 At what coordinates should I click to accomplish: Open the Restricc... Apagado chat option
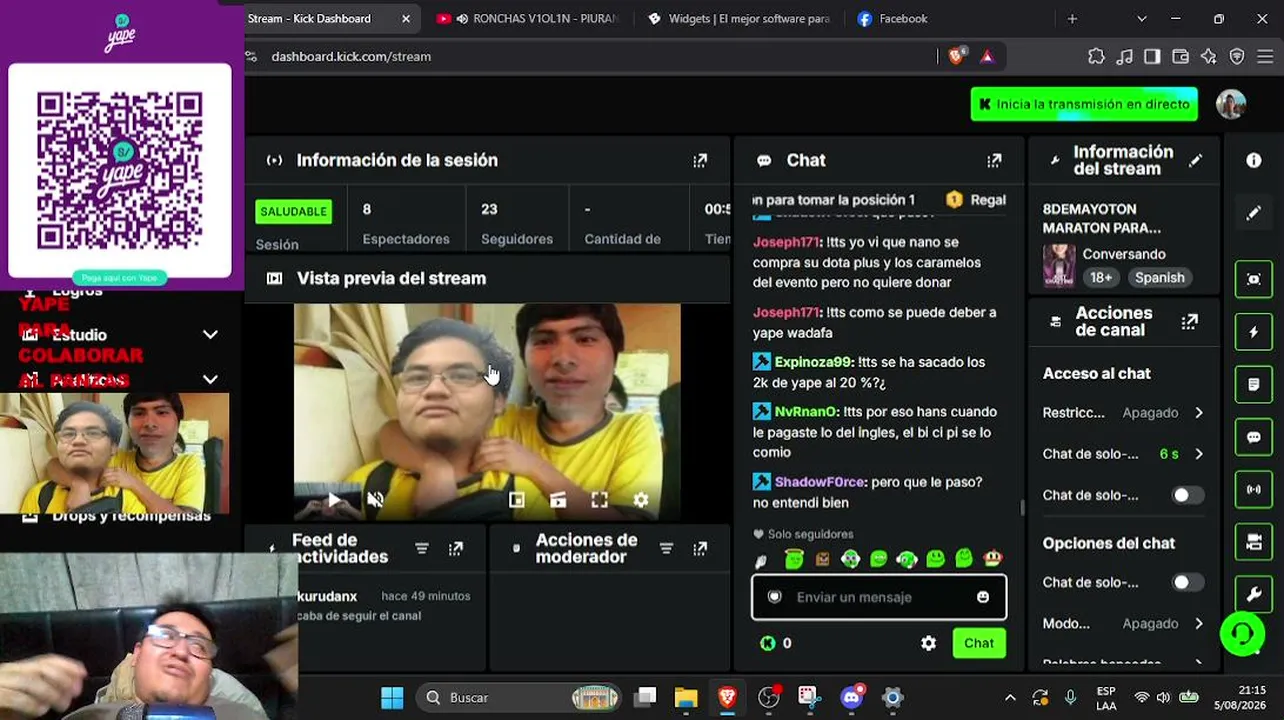[1122, 413]
